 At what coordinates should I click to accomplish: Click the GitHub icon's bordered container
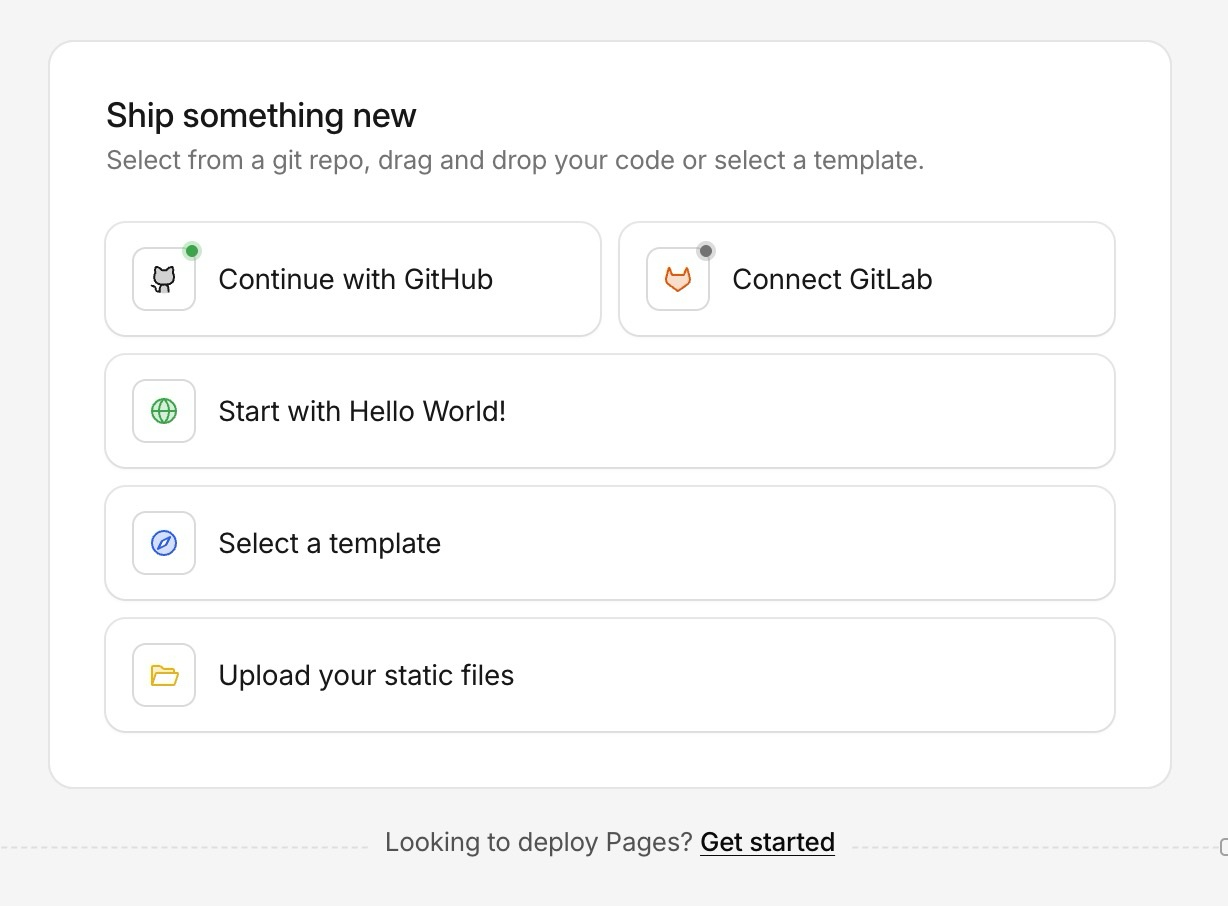pyautogui.click(x=163, y=279)
